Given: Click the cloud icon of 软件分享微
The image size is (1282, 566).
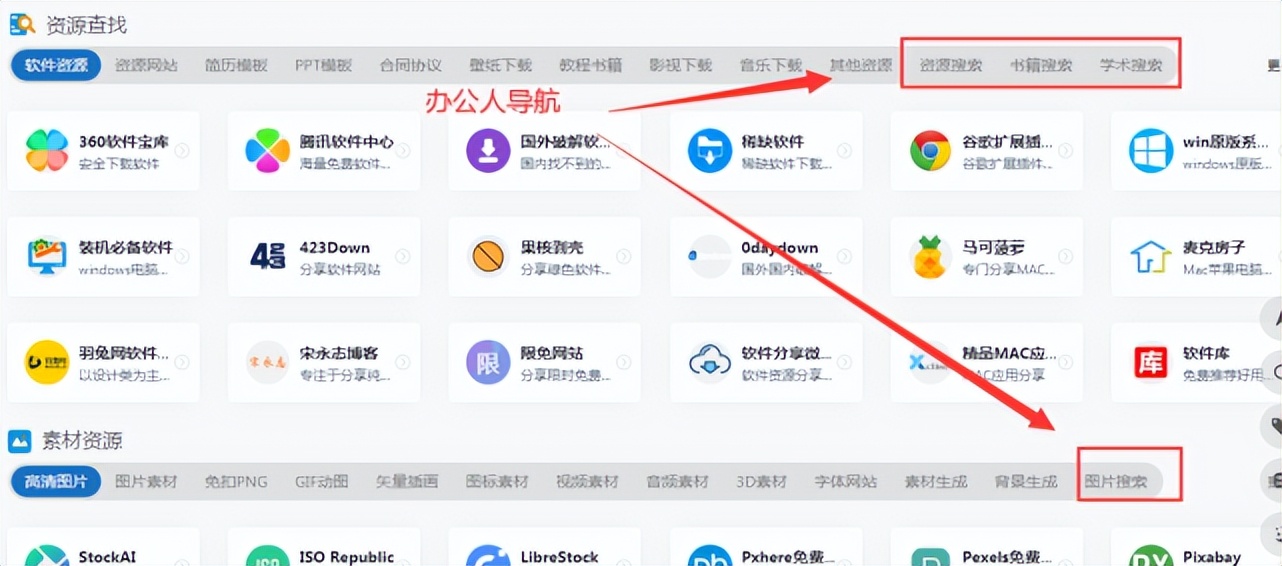Looking at the screenshot, I should (709, 362).
